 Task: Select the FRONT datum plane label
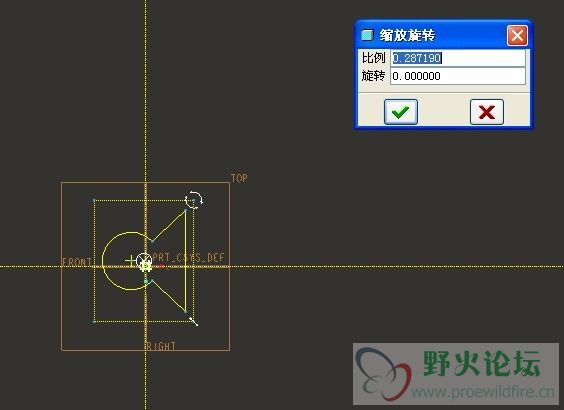click(77, 262)
